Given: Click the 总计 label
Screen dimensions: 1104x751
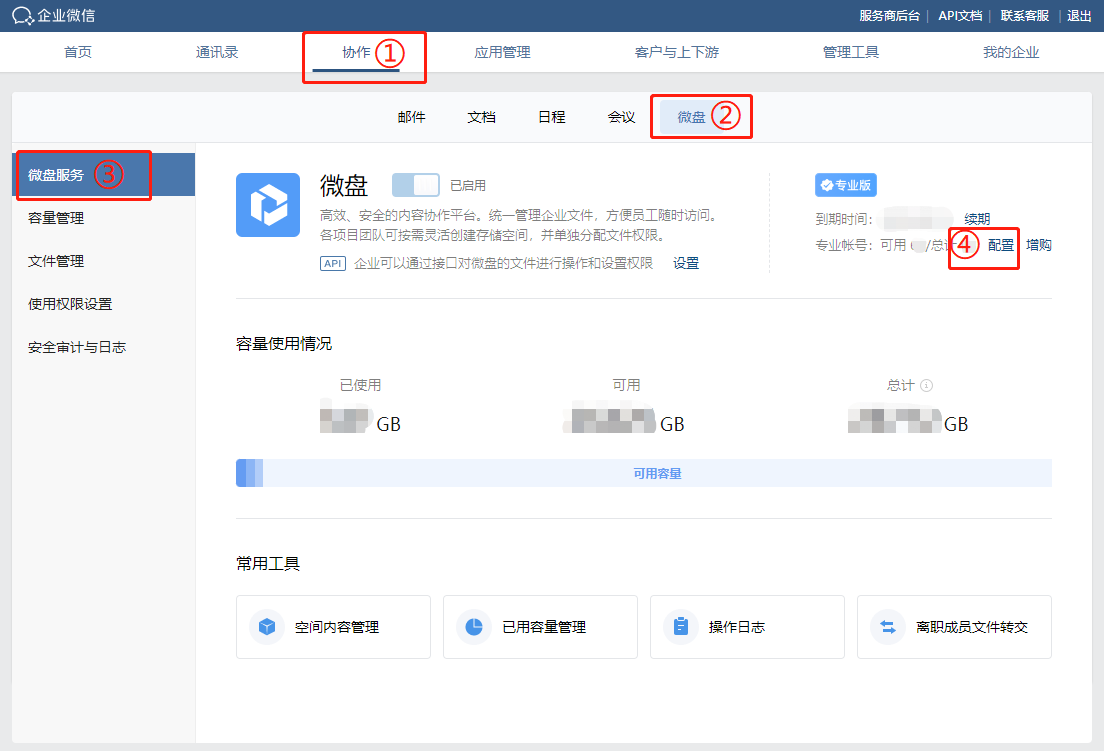Looking at the screenshot, I should tap(901, 385).
